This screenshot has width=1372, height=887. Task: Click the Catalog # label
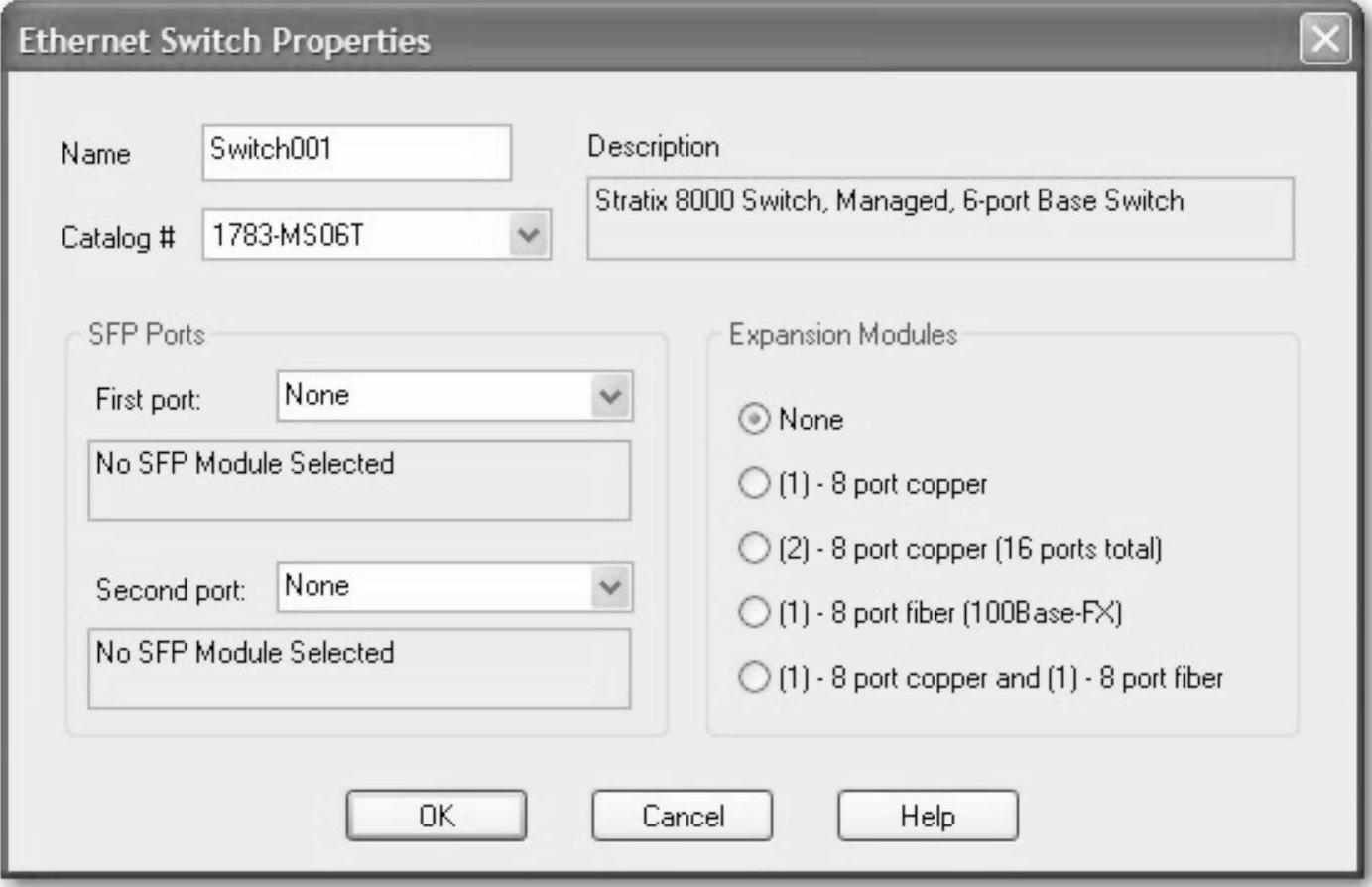(118, 238)
